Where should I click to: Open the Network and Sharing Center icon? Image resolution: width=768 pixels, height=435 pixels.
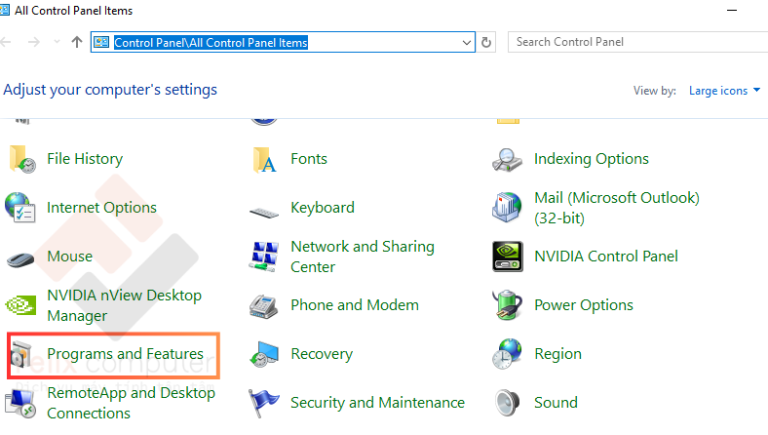point(264,256)
